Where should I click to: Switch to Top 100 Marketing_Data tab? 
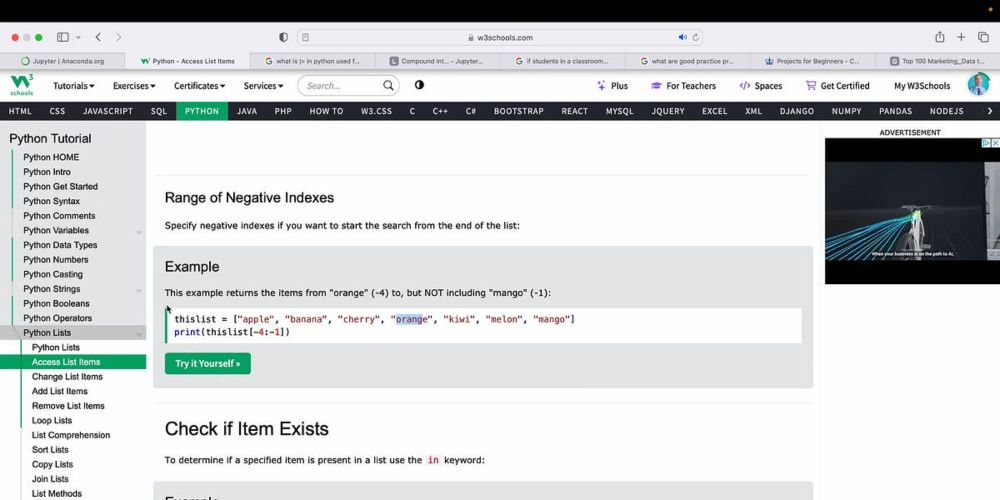coord(938,61)
